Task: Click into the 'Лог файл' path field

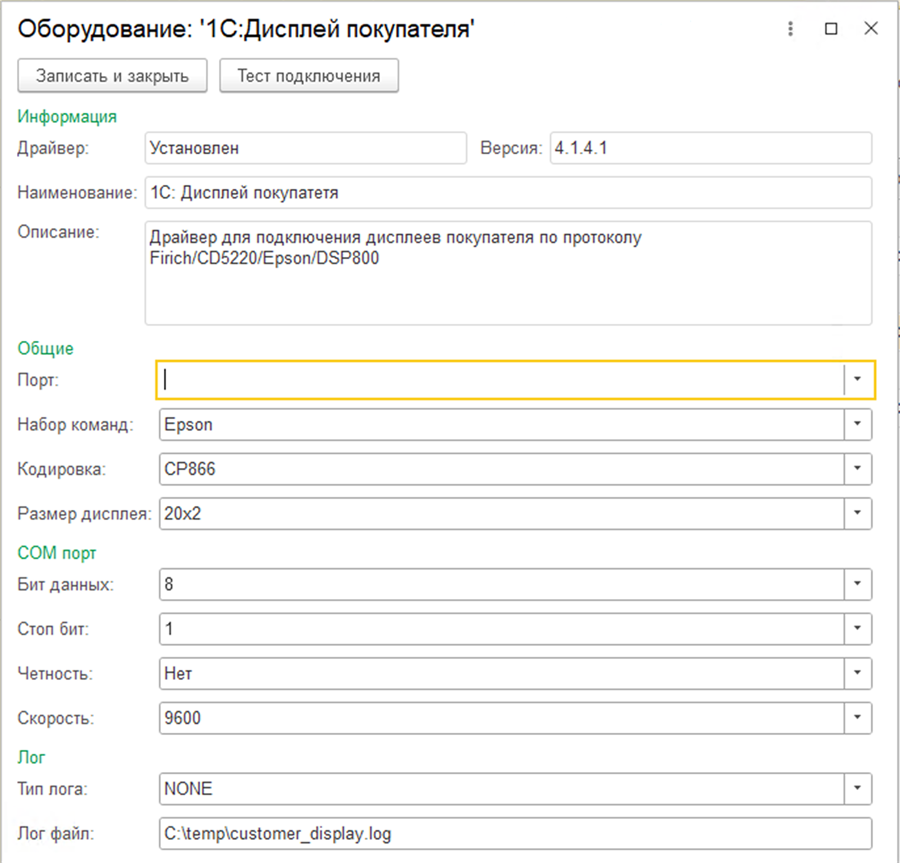Action: pyautogui.click(x=515, y=833)
